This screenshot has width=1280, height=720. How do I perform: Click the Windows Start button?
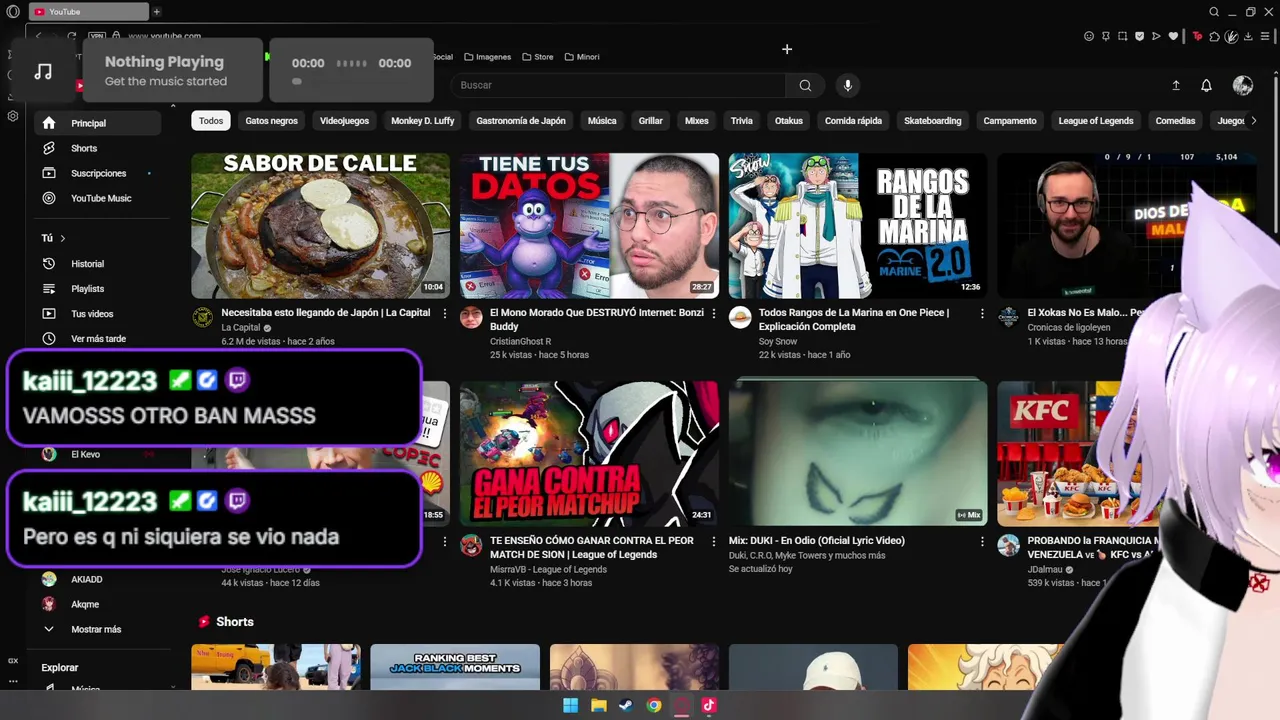tap(570, 706)
